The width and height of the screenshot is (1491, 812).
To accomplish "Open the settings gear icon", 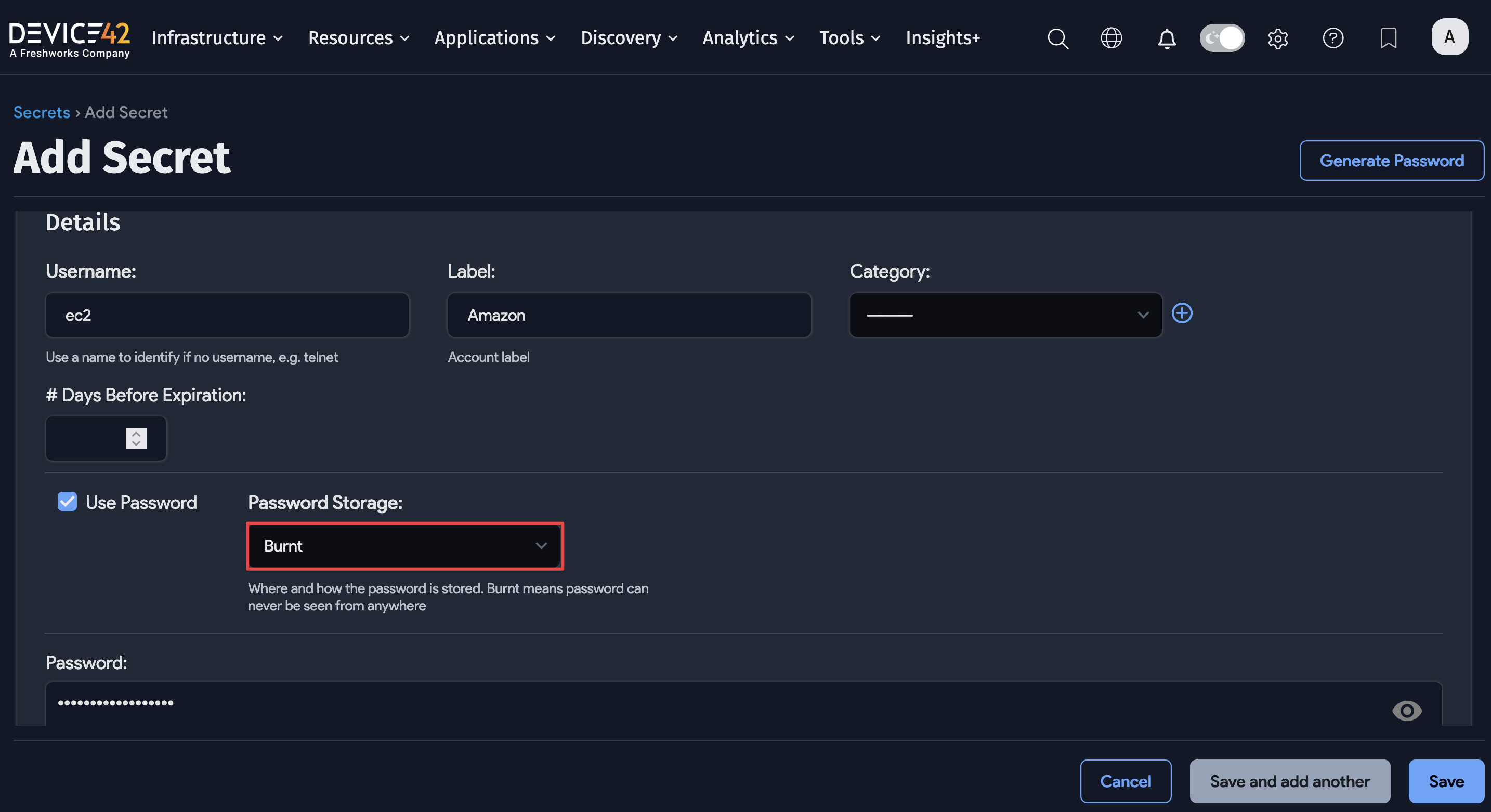I will click(1277, 38).
